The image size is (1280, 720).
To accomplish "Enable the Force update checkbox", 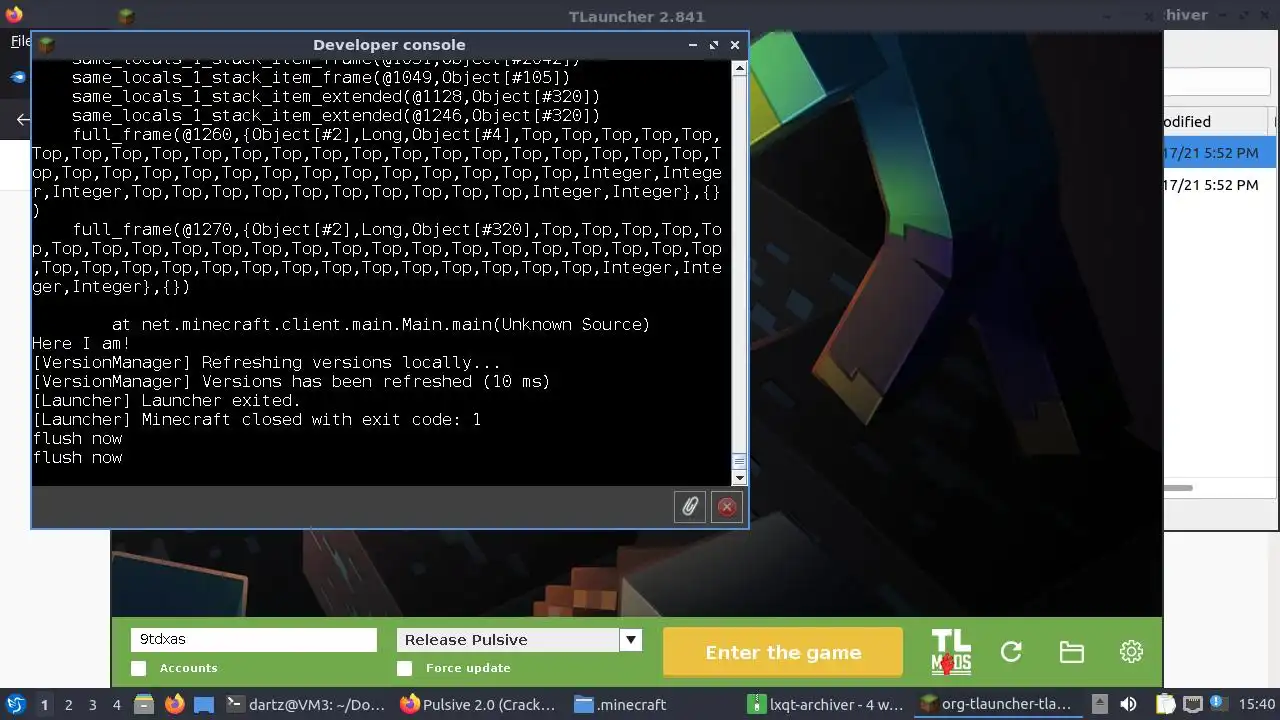I will click(x=404, y=668).
